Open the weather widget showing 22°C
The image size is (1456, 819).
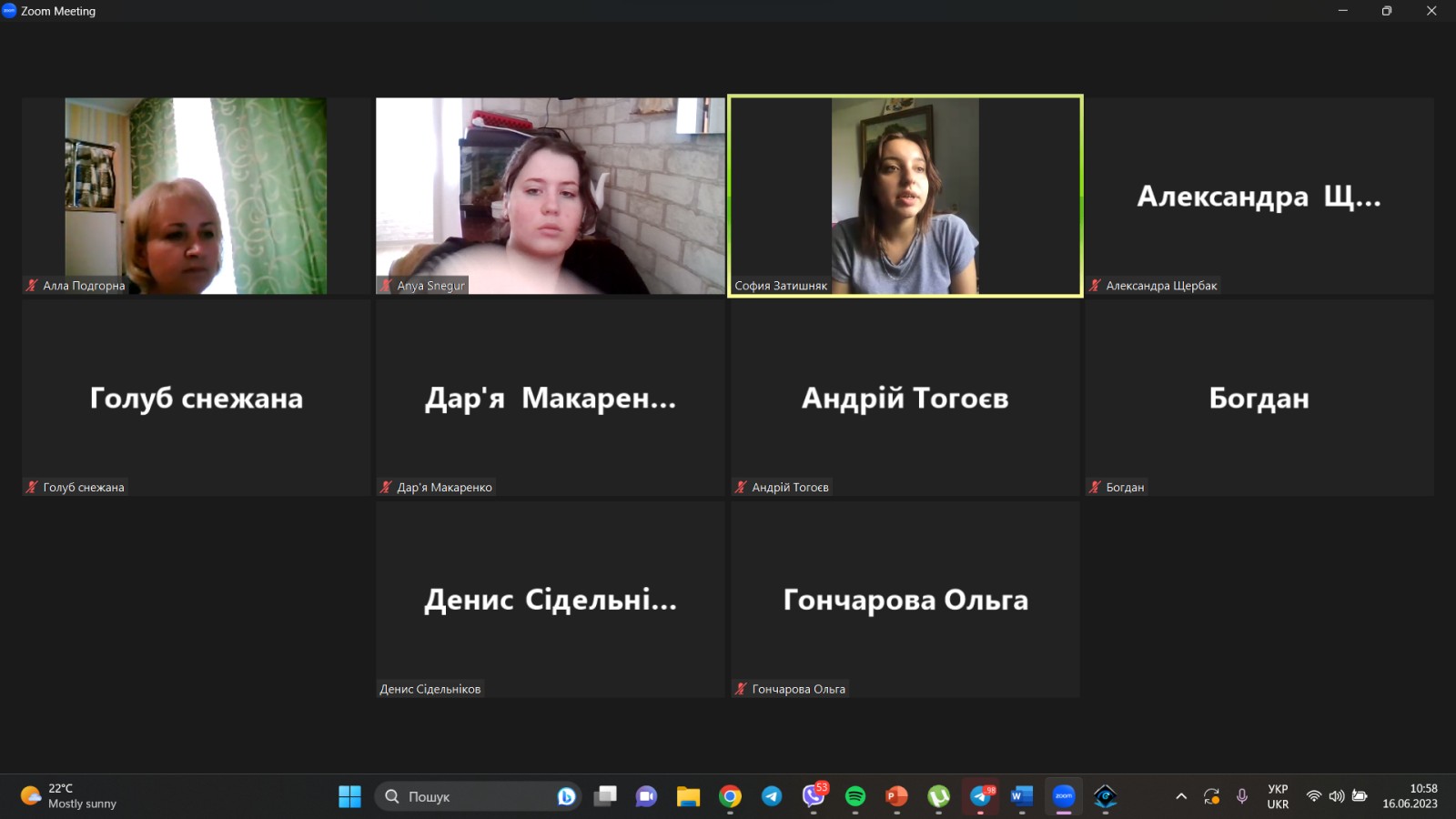click(x=69, y=796)
